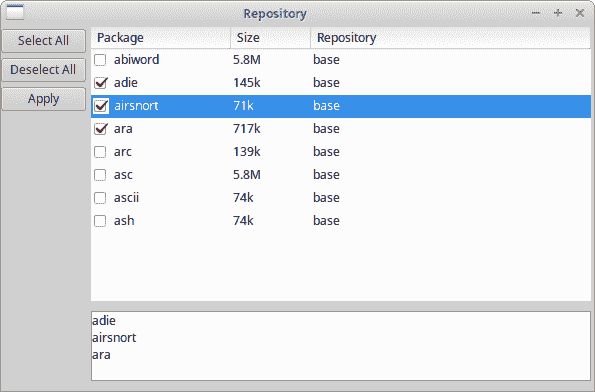Tick the asc package checkbox
Viewport: 595px width, 392px height.
click(100, 175)
